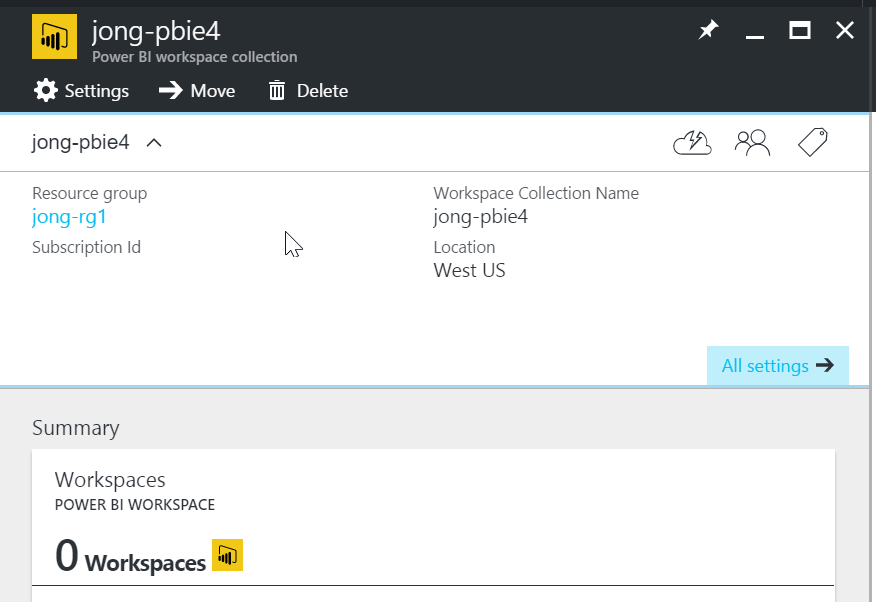Open All settings

coord(778,365)
